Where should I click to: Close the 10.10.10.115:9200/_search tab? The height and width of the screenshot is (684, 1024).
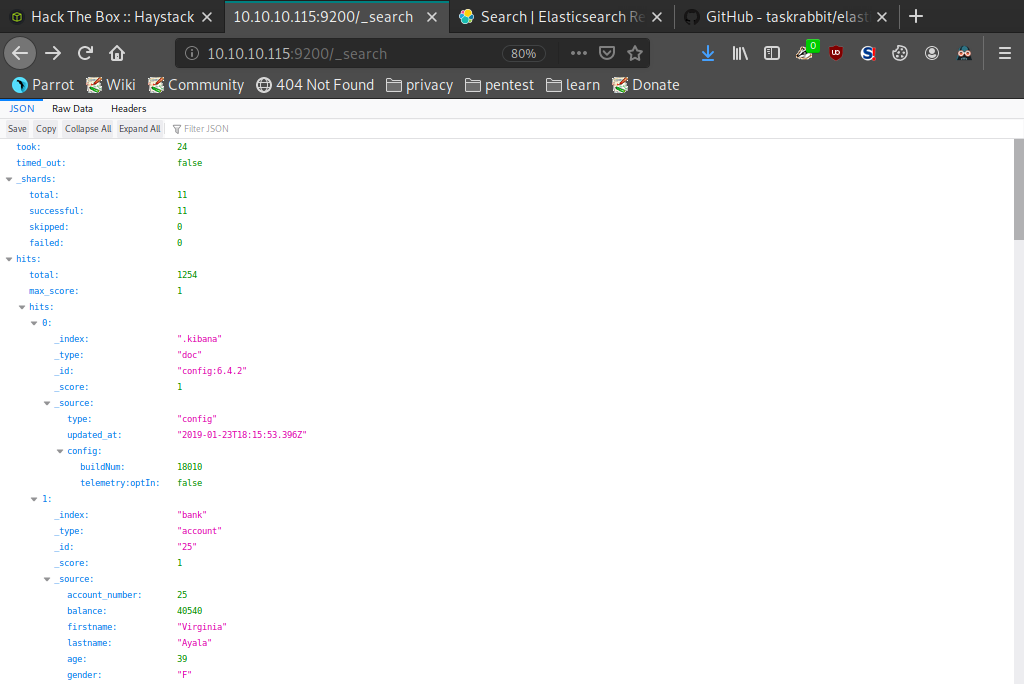[x=432, y=17]
